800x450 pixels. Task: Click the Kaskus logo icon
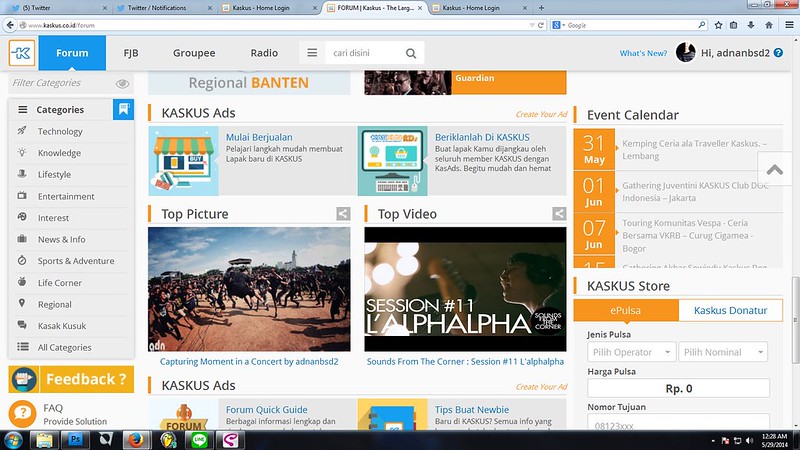coord(22,53)
